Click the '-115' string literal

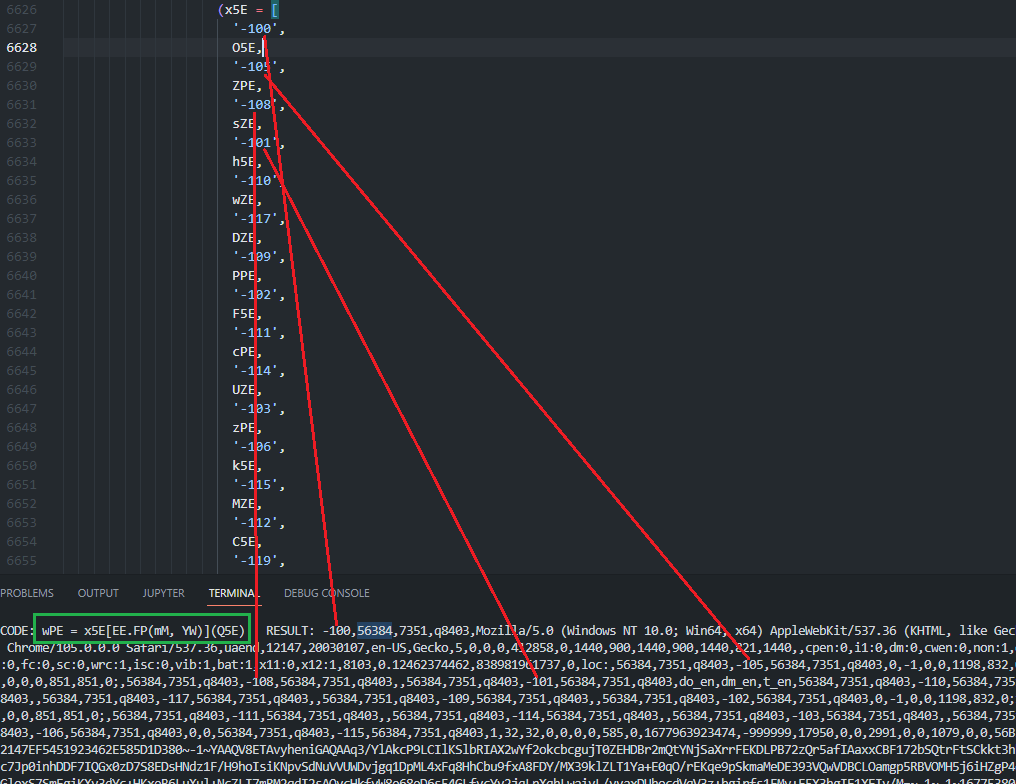pyautogui.click(x=255, y=485)
